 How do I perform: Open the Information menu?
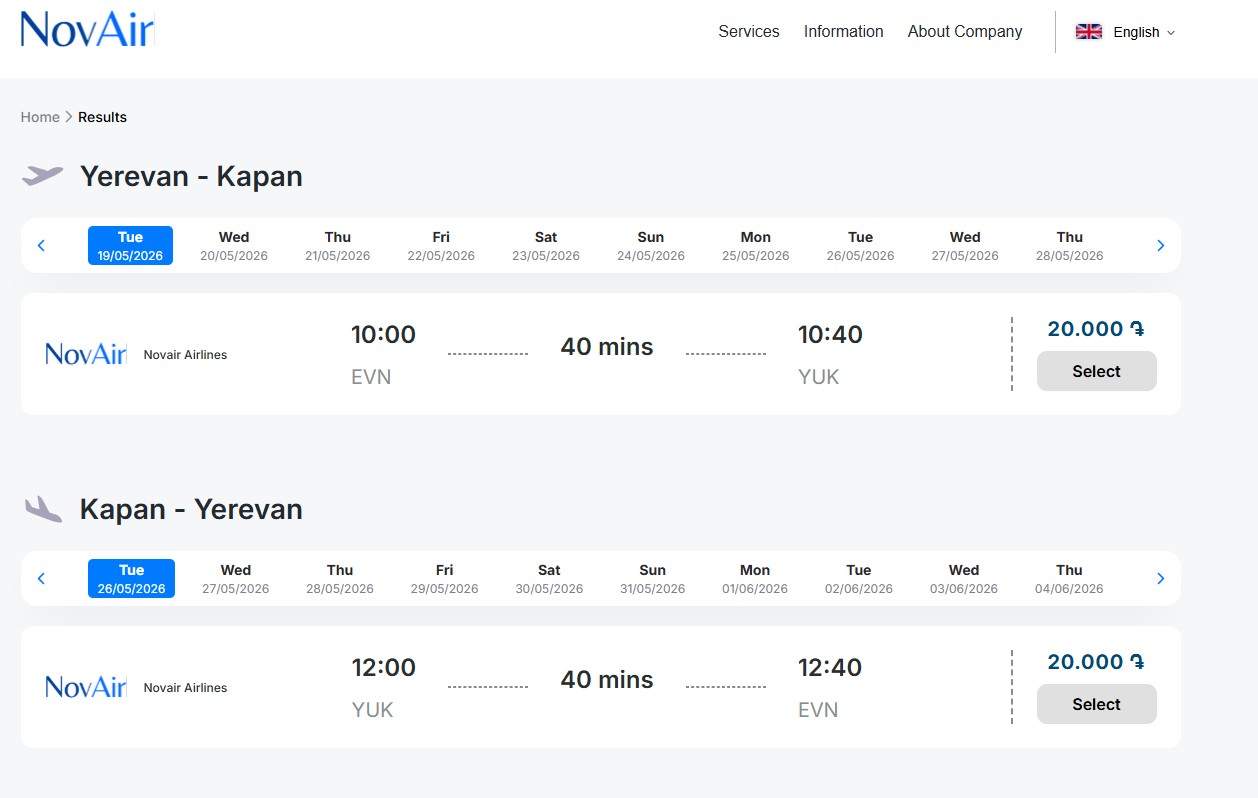(843, 32)
